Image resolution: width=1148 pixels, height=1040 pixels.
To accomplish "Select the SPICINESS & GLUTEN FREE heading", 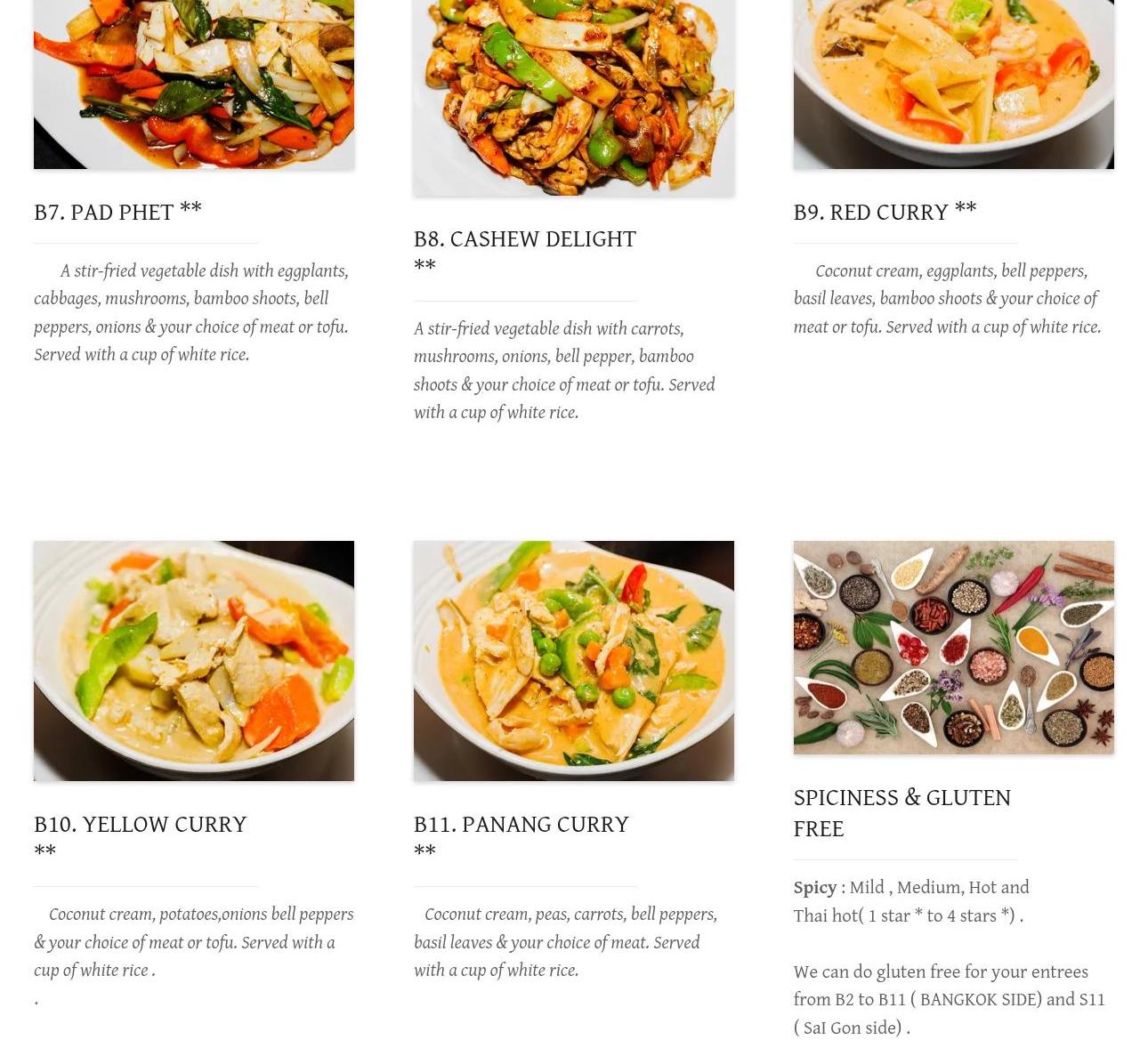I will [x=902, y=813].
